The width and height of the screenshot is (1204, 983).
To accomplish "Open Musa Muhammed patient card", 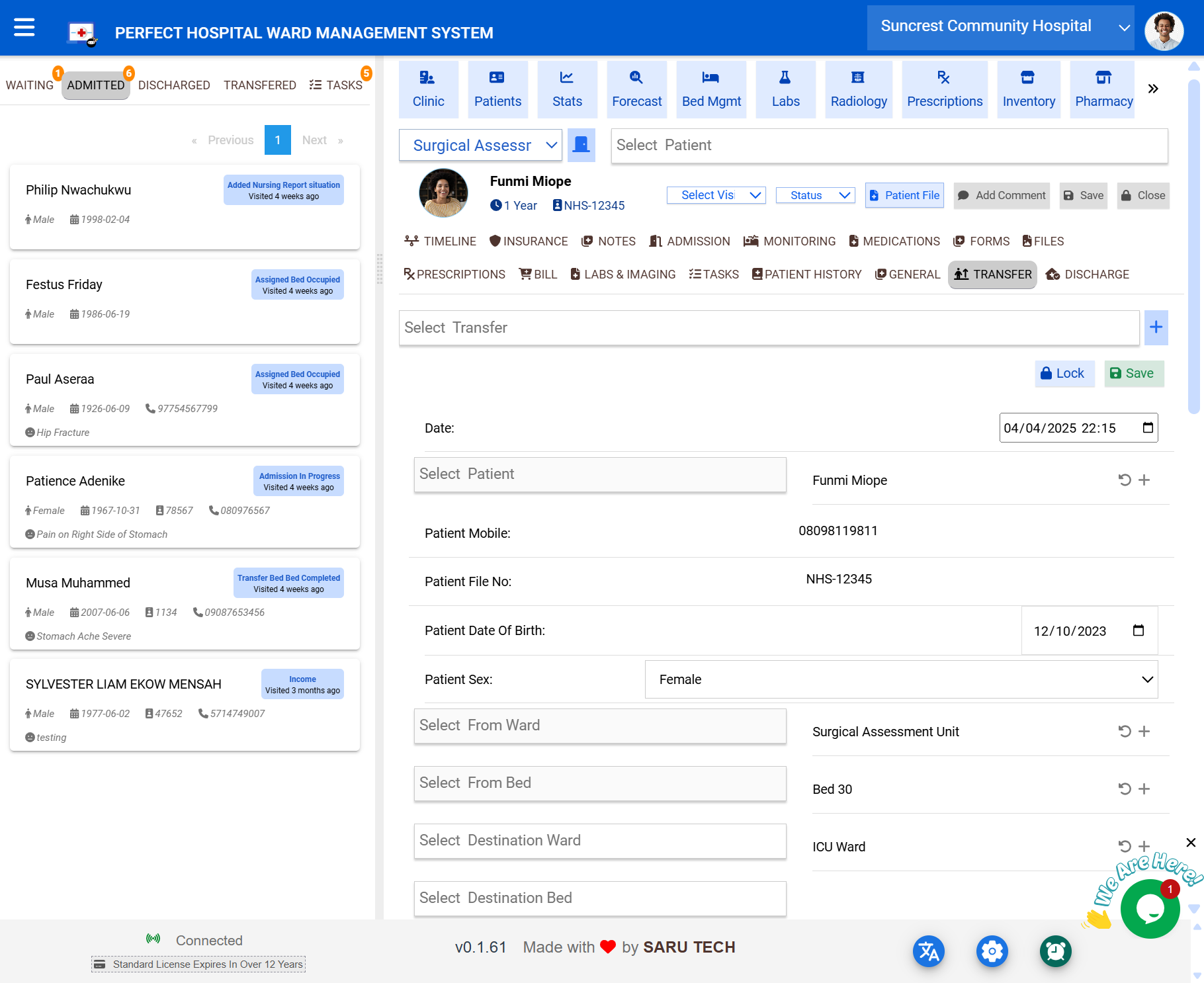I will click(185, 603).
